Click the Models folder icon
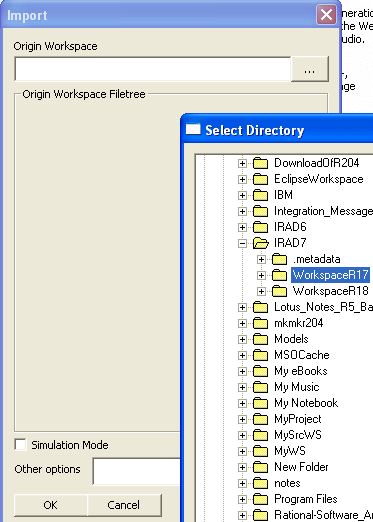The height and width of the screenshot is (522, 373). click(x=260, y=339)
